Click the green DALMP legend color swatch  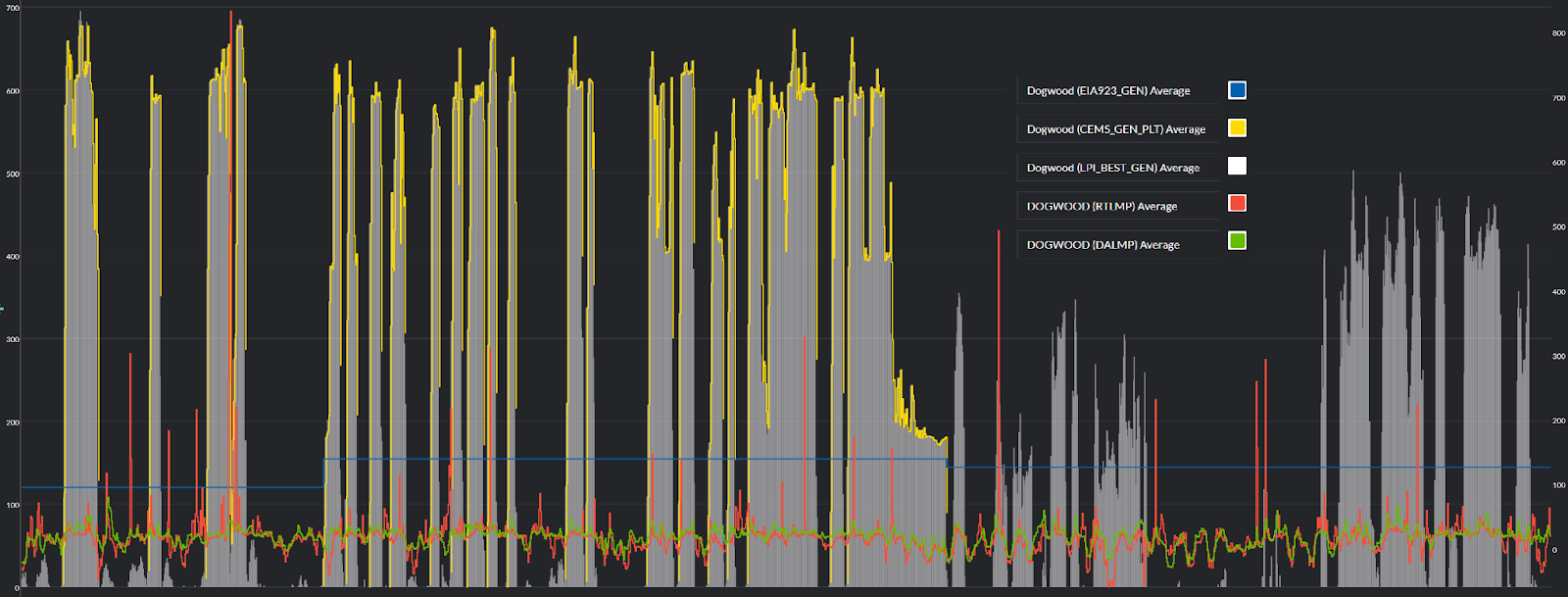[x=1237, y=241]
